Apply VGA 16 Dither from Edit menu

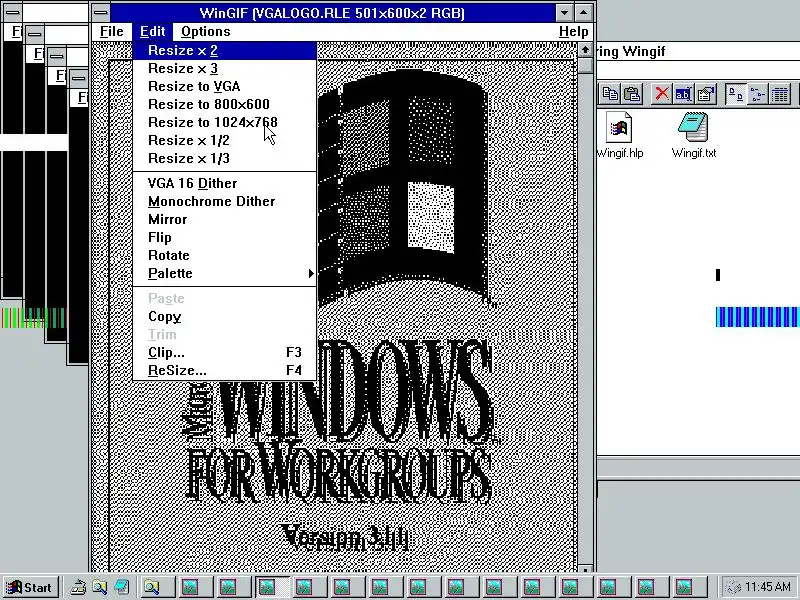pos(224,183)
